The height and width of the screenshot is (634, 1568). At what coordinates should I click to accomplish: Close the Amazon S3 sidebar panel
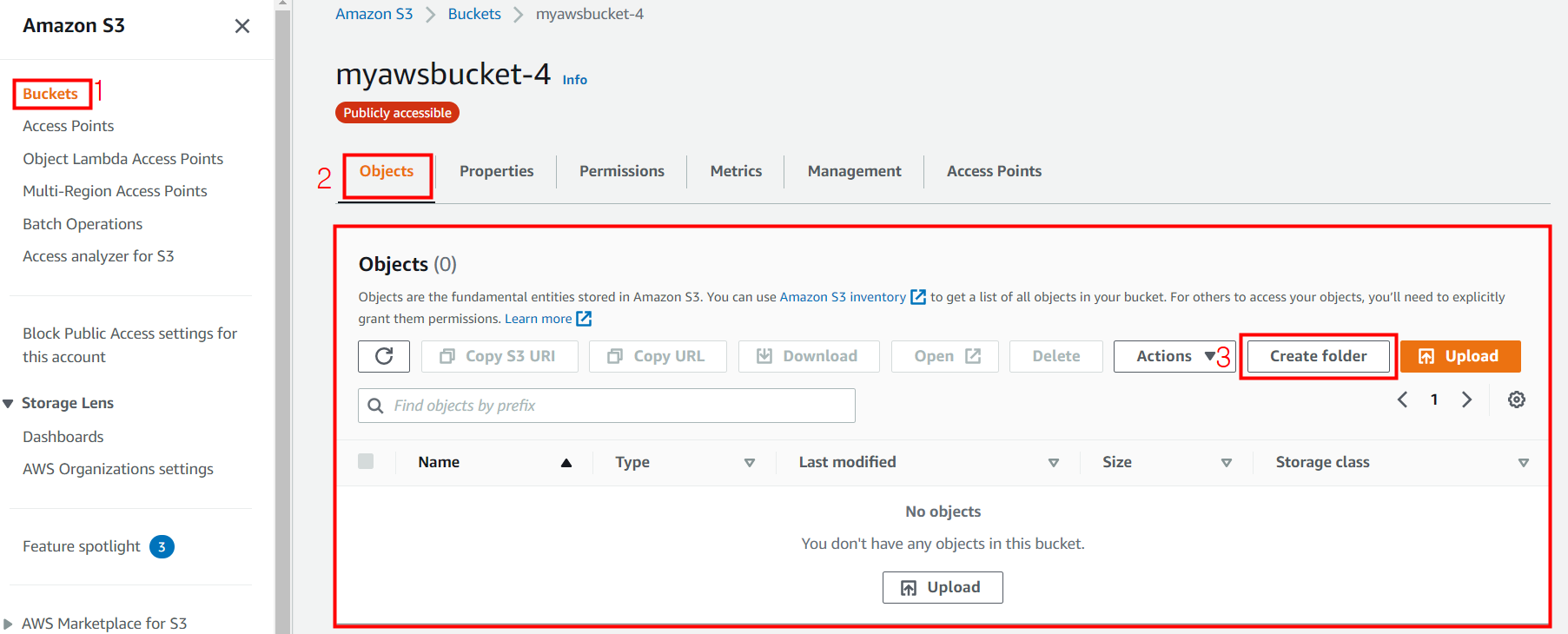[x=242, y=26]
